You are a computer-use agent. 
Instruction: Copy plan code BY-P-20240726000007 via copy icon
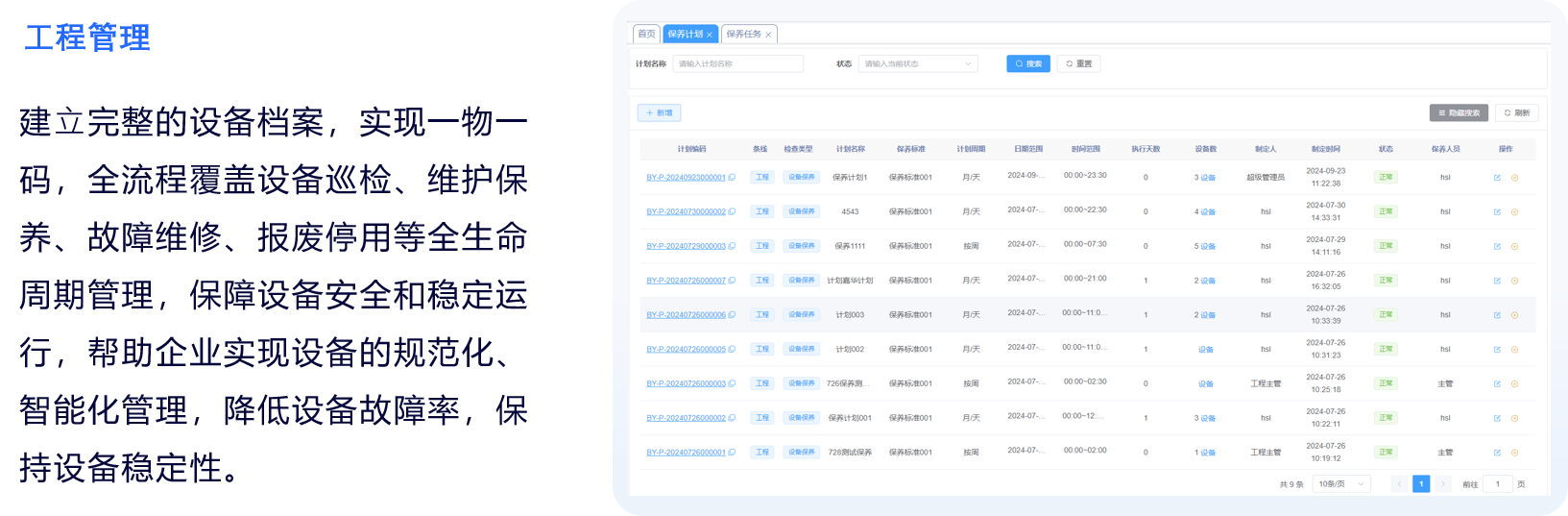pos(732,281)
